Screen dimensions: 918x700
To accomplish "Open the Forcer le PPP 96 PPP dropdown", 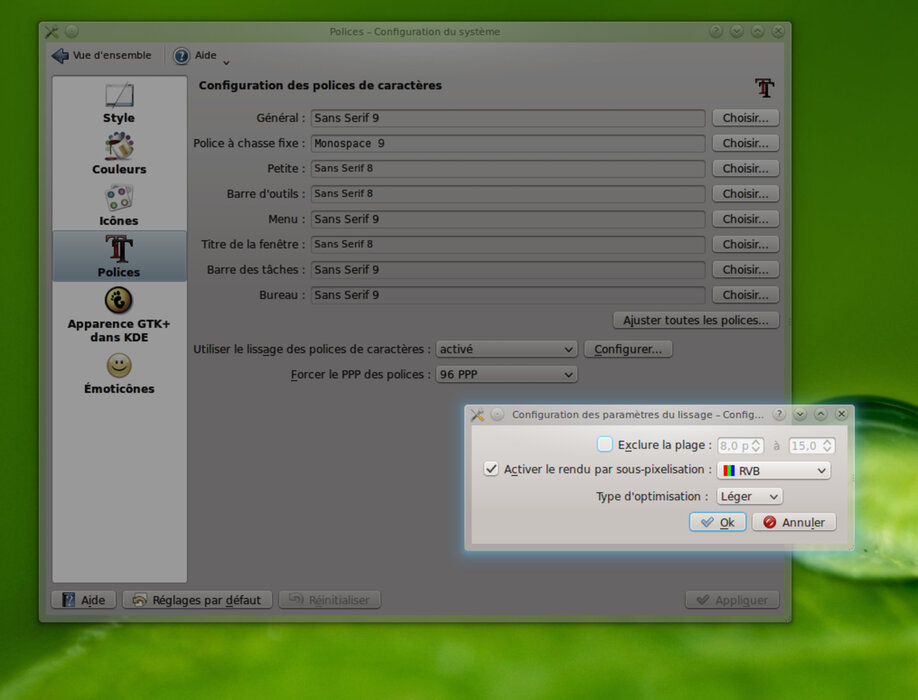I will [x=506, y=374].
